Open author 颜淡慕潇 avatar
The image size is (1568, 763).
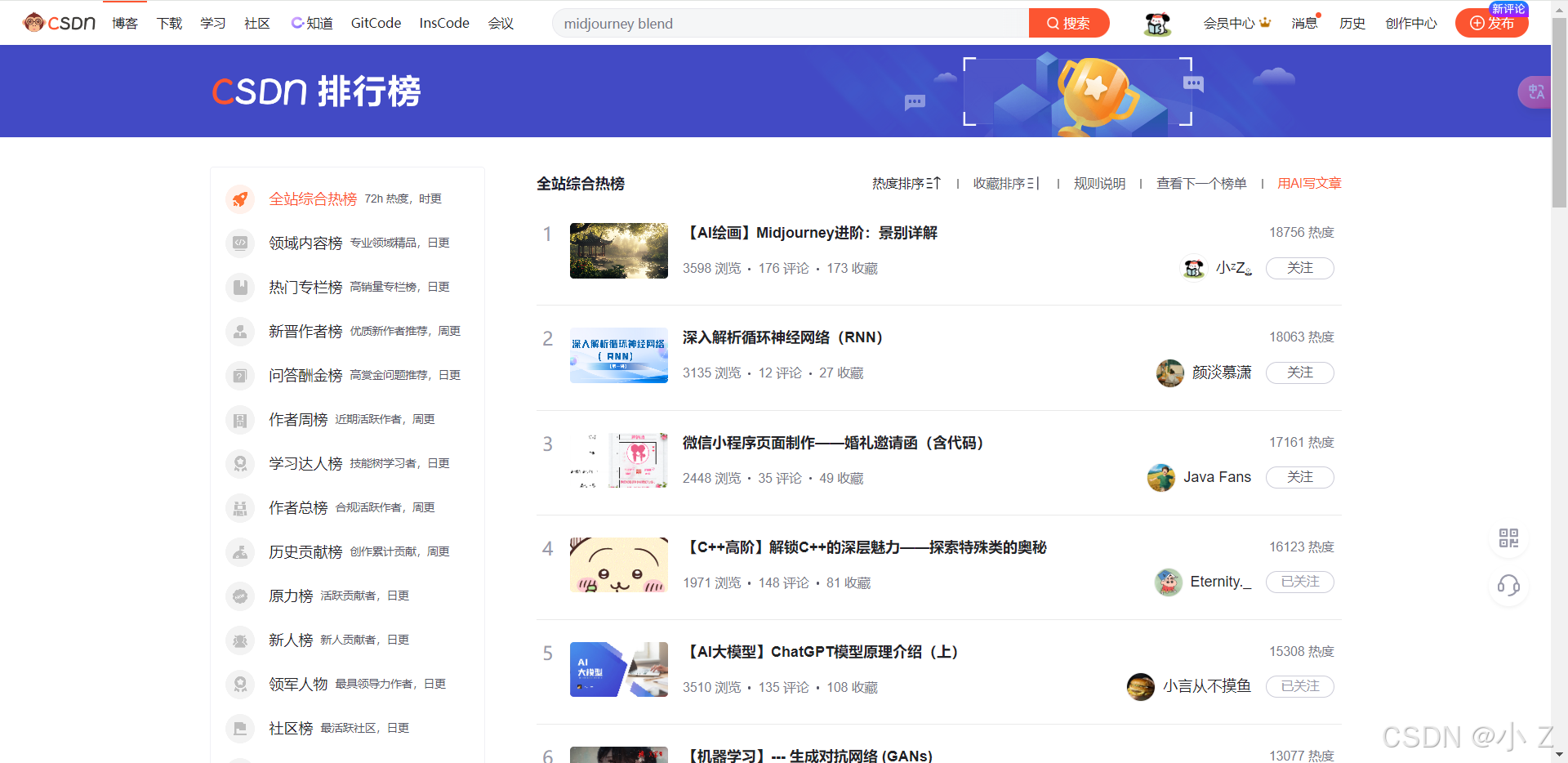(1169, 373)
